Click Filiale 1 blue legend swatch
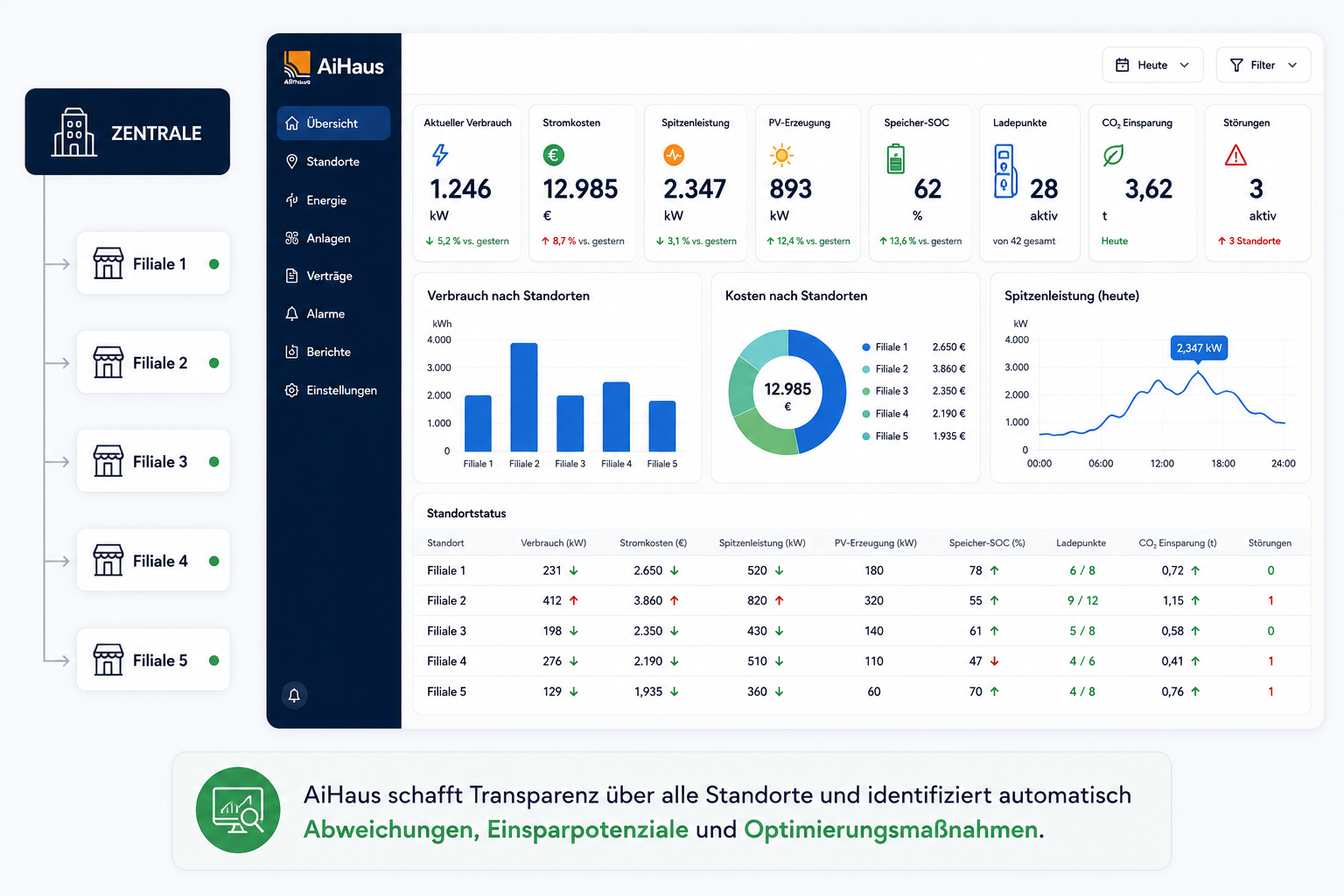 click(x=866, y=347)
